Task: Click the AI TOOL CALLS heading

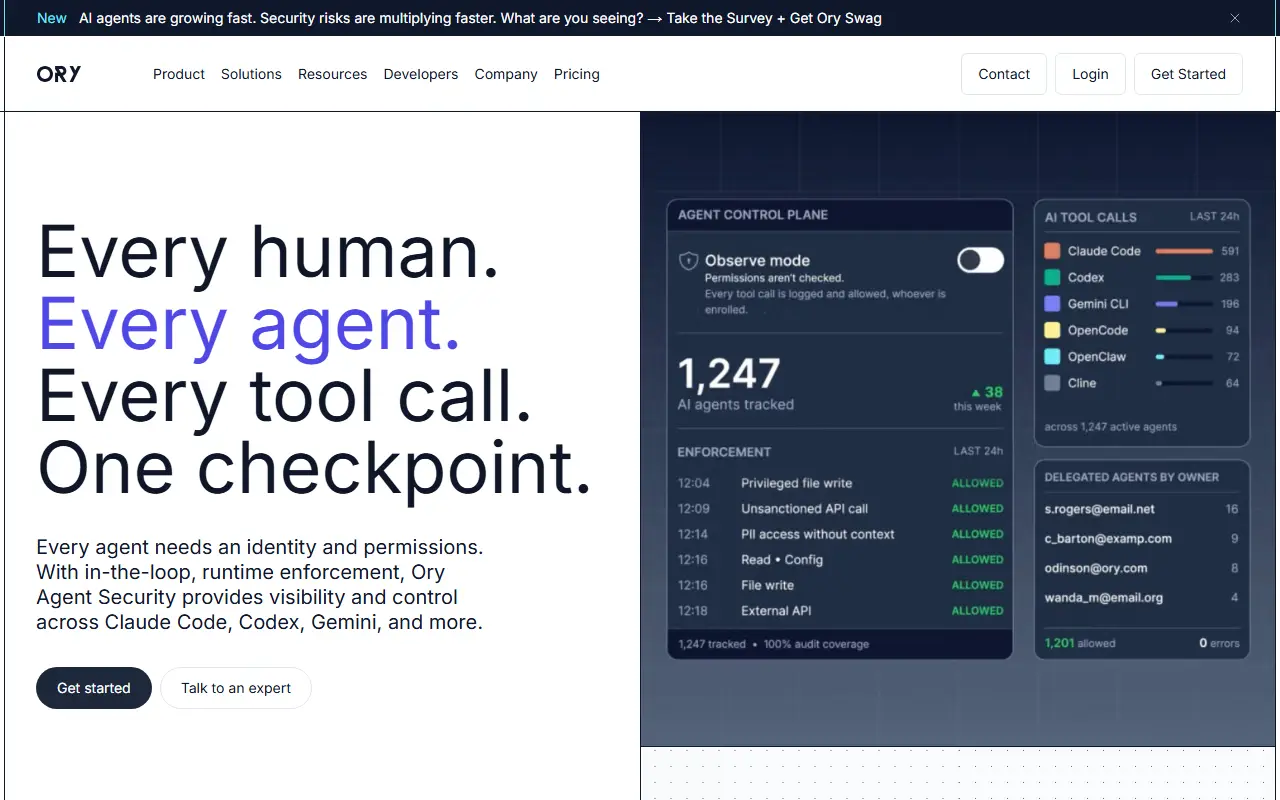Action: 1090,217
